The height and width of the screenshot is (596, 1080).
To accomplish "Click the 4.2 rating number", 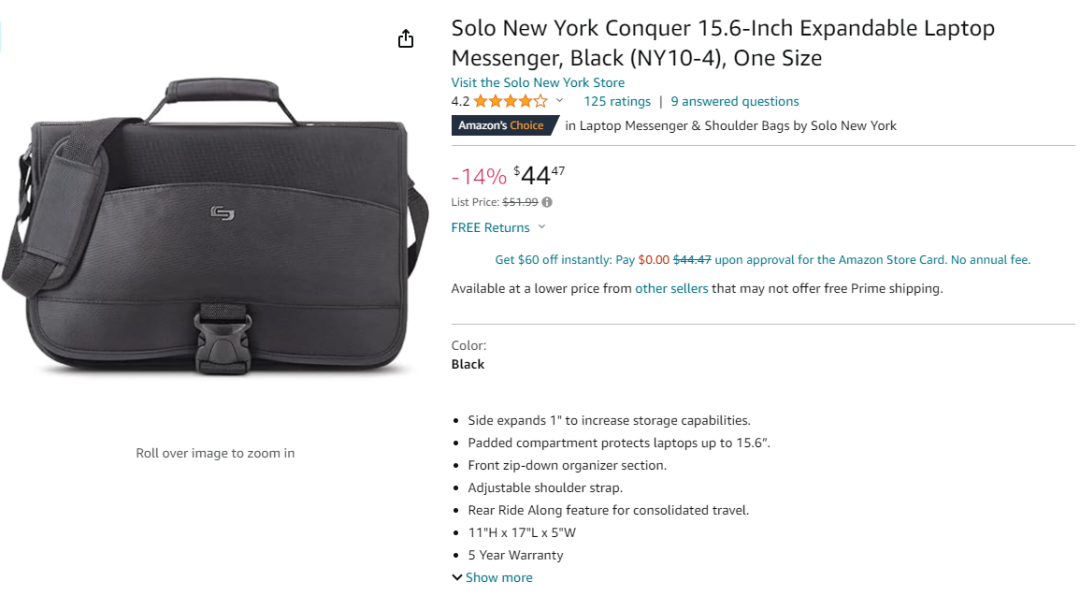I will pos(460,101).
